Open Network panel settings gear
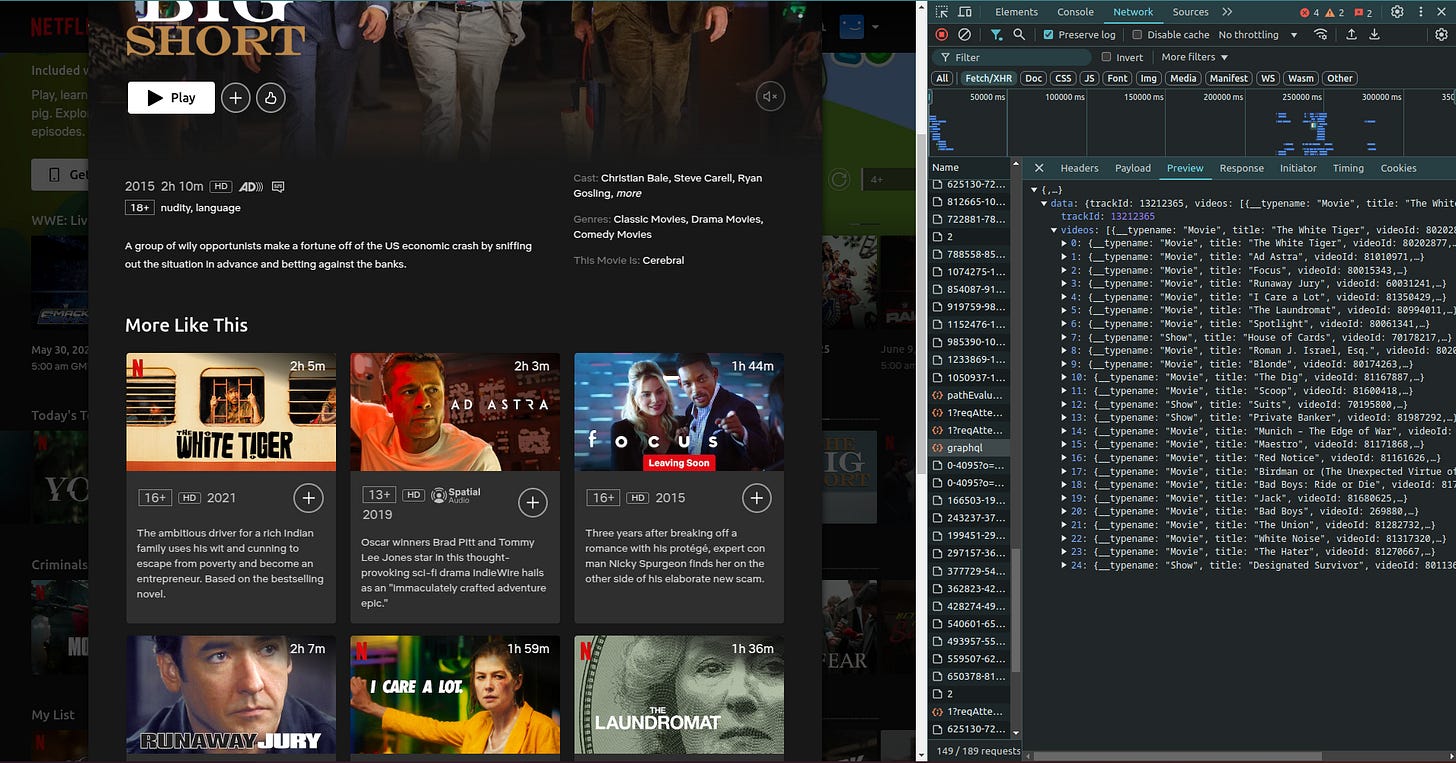This screenshot has height=763, width=1456. 1441,34
